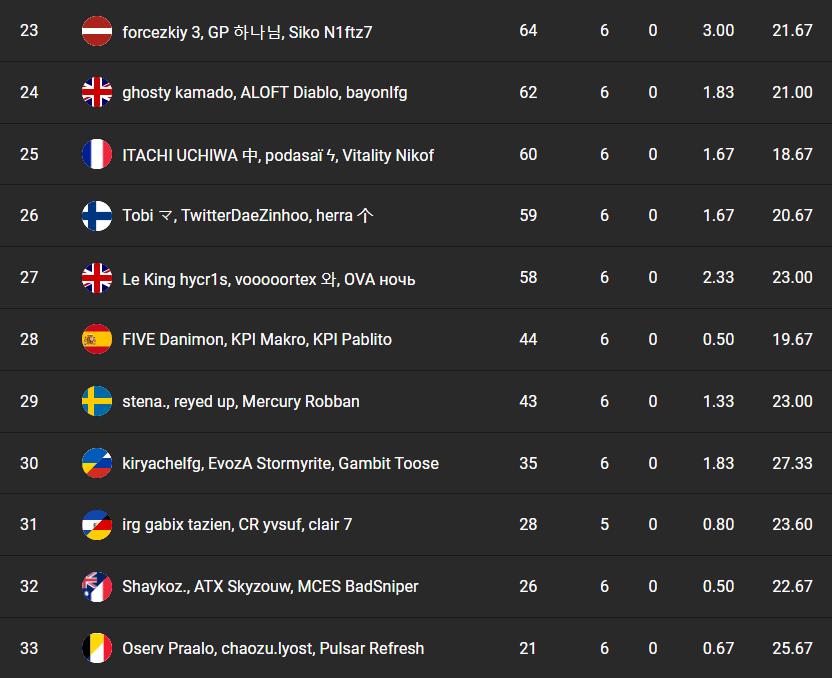Click the mixed flag beside Shaykoz.
Screen dimensions: 832x678
[x=97, y=586]
